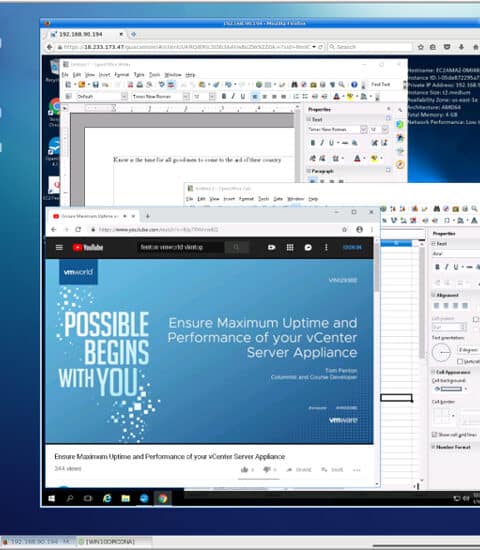The height and width of the screenshot is (550, 480).
Task: Click the Firefox bookmark star icon
Action: pos(420,47)
